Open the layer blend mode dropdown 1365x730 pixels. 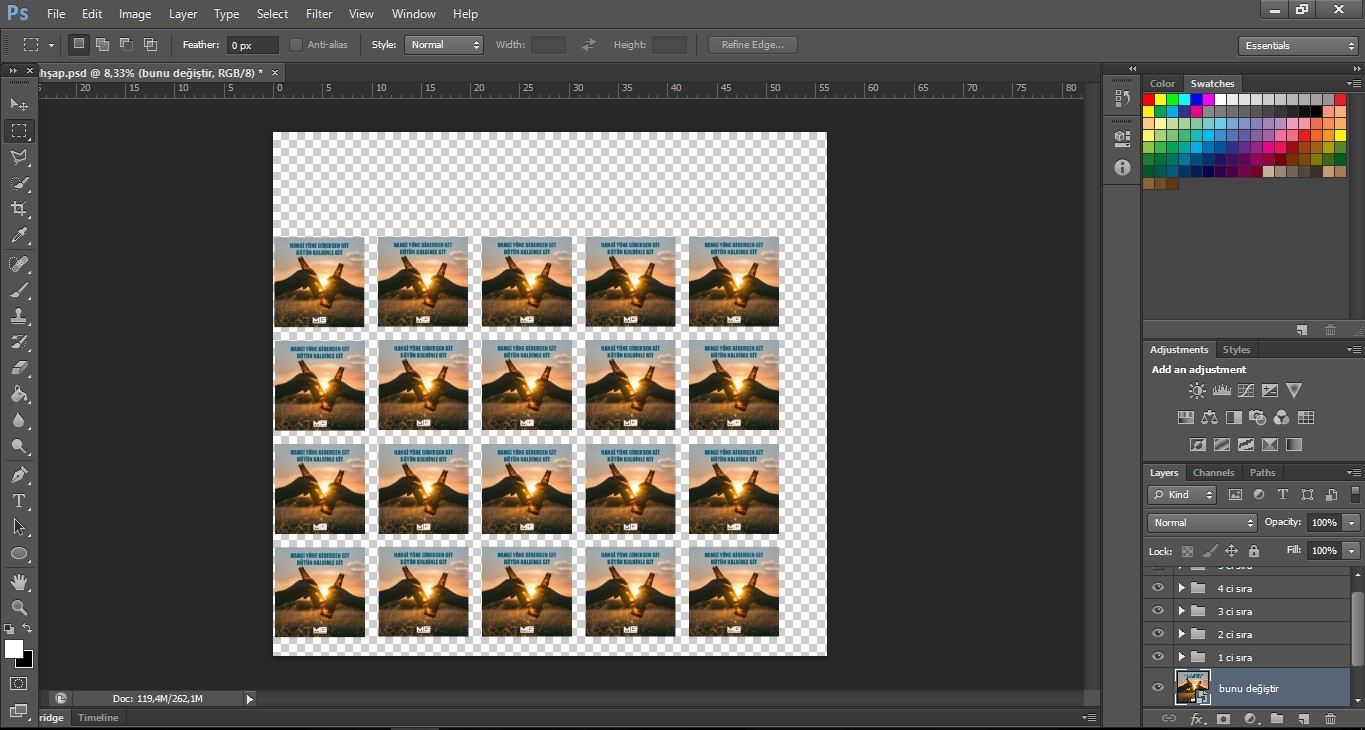pyautogui.click(x=1202, y=523)
